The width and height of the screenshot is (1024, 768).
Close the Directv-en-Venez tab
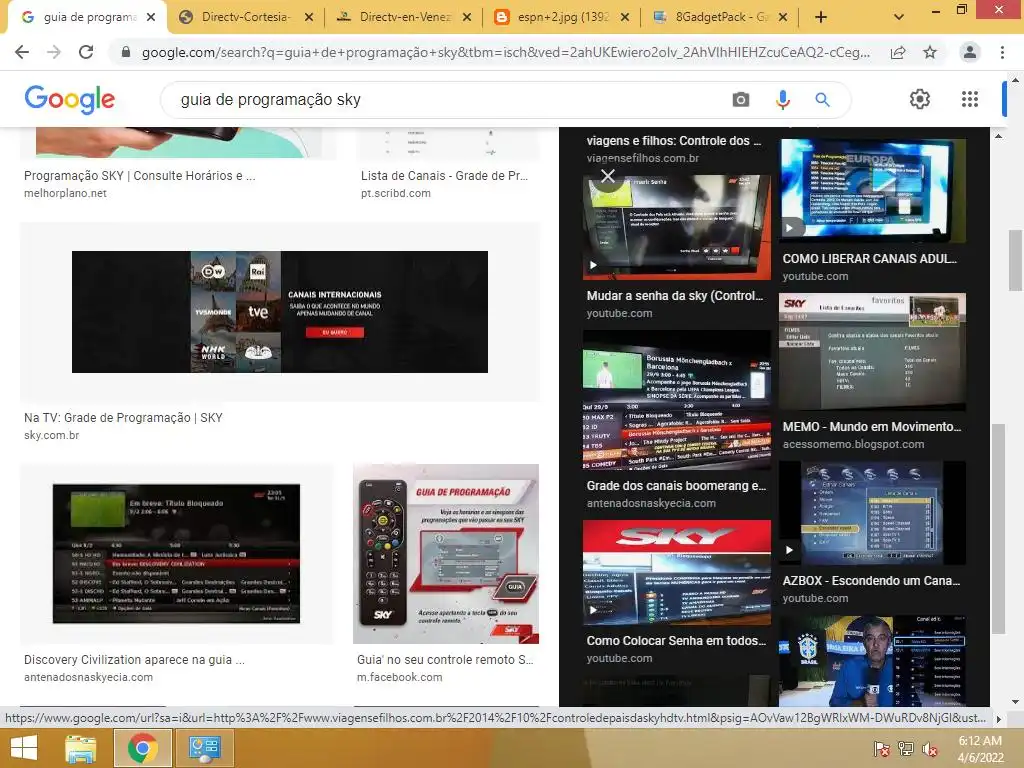[x=467, y=17]
